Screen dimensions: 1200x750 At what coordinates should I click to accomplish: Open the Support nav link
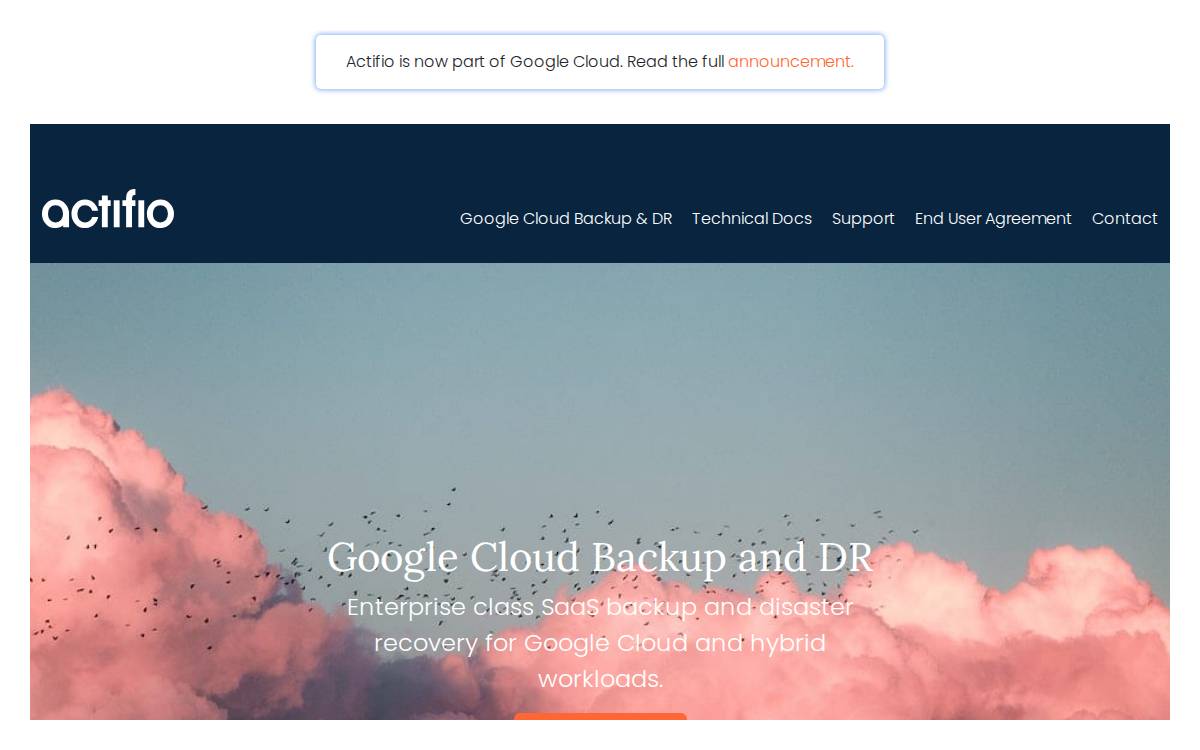click(863, 218)
